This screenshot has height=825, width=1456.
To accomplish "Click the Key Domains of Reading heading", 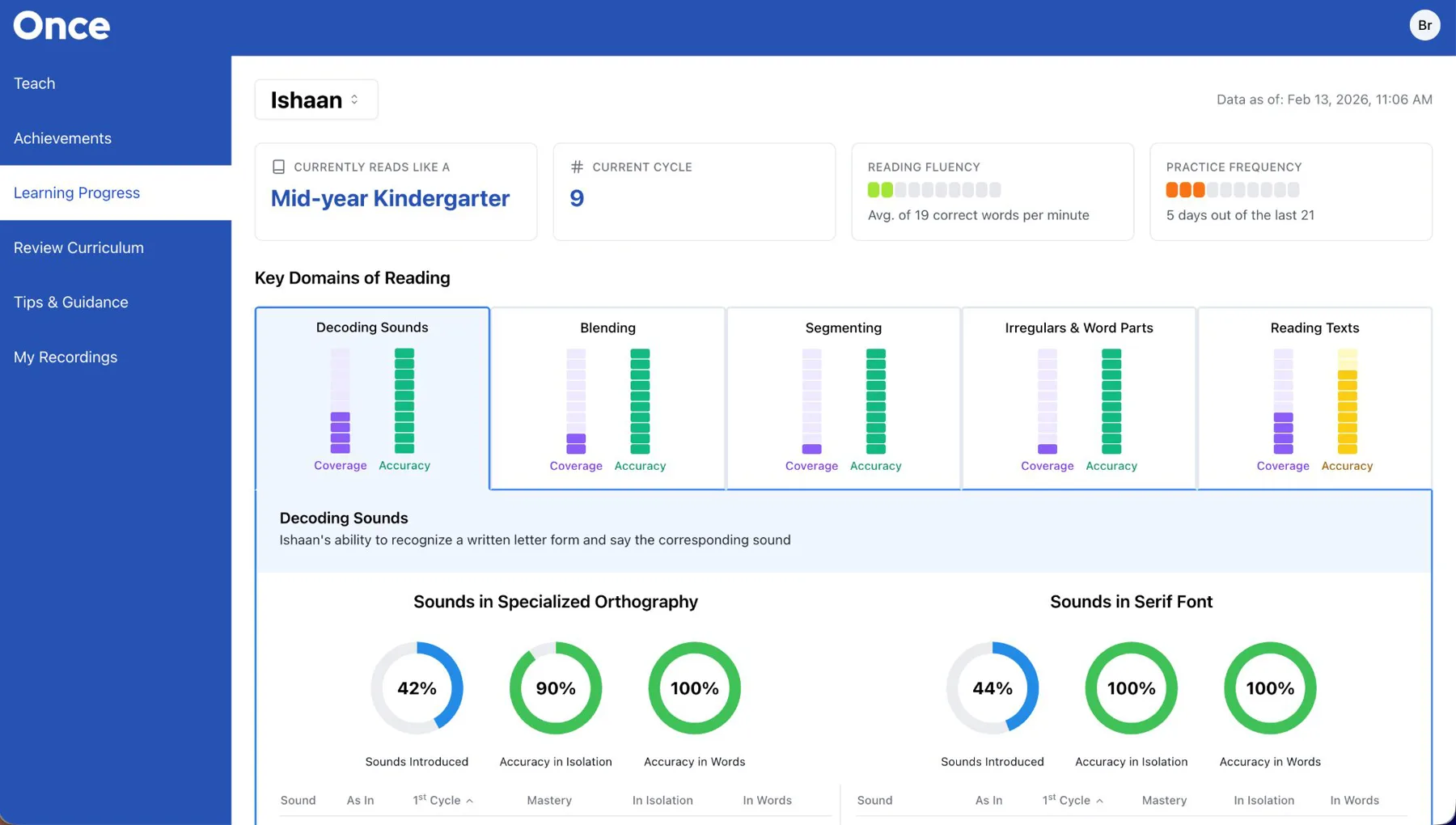I will [352, 277].
